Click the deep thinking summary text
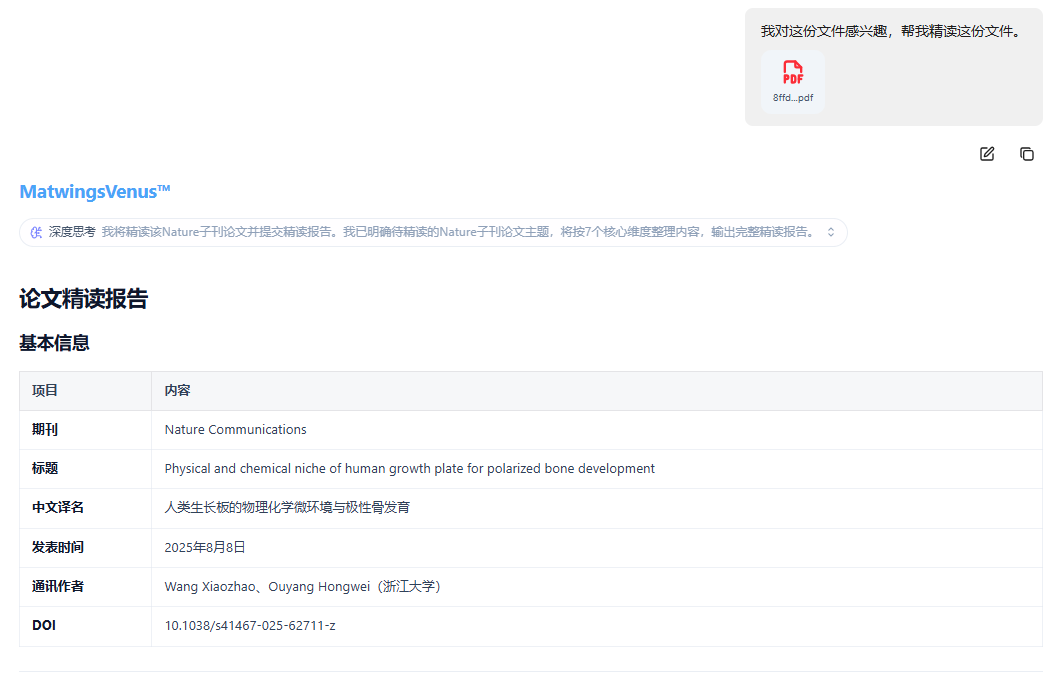1054x685 pixels. (x=460, y=232)
